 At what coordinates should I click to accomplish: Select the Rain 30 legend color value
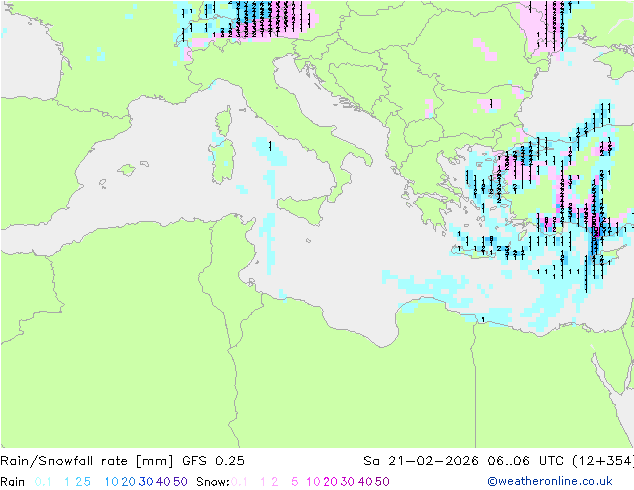tap(146, 482)
